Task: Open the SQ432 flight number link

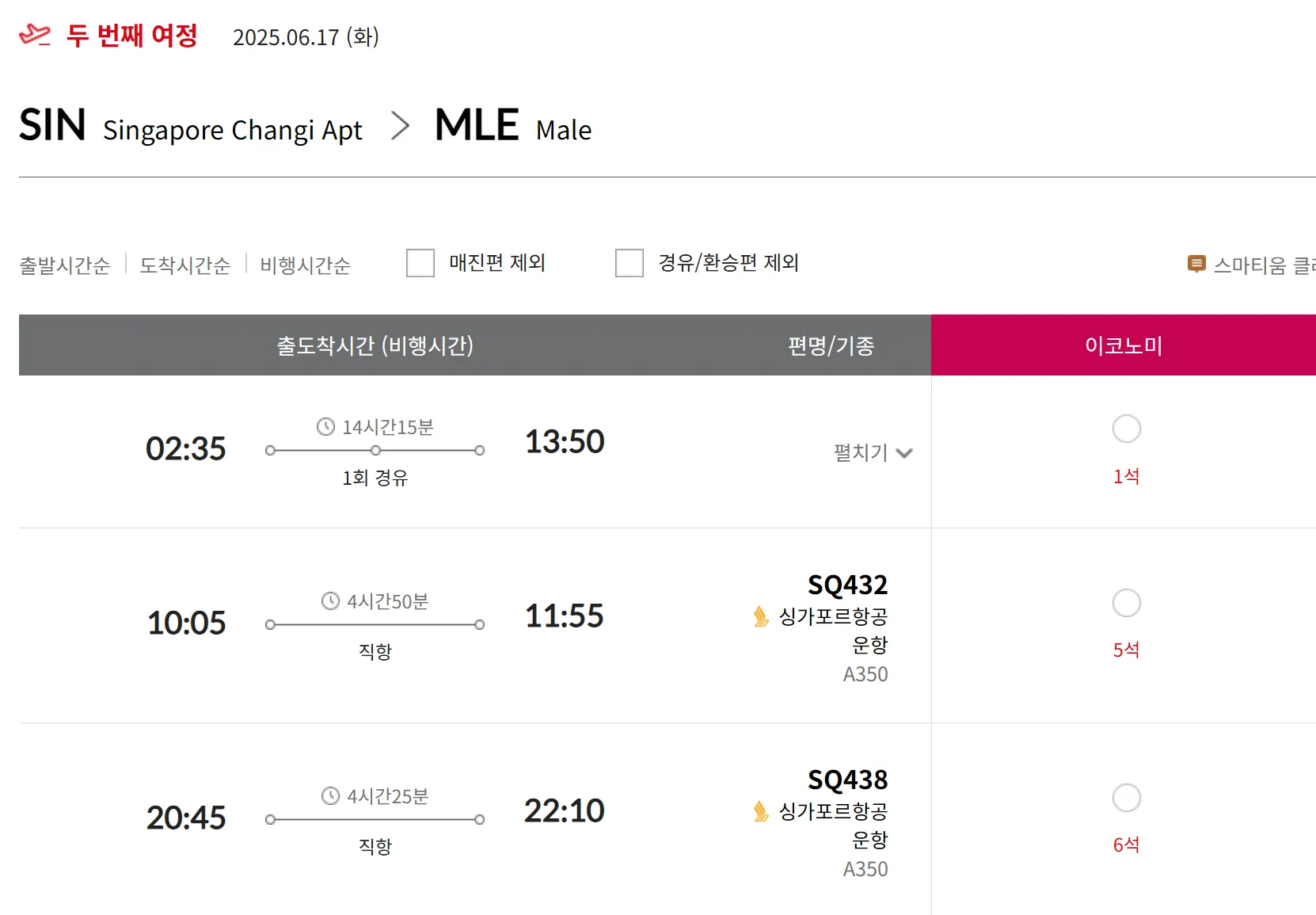Action: point(847,585)
